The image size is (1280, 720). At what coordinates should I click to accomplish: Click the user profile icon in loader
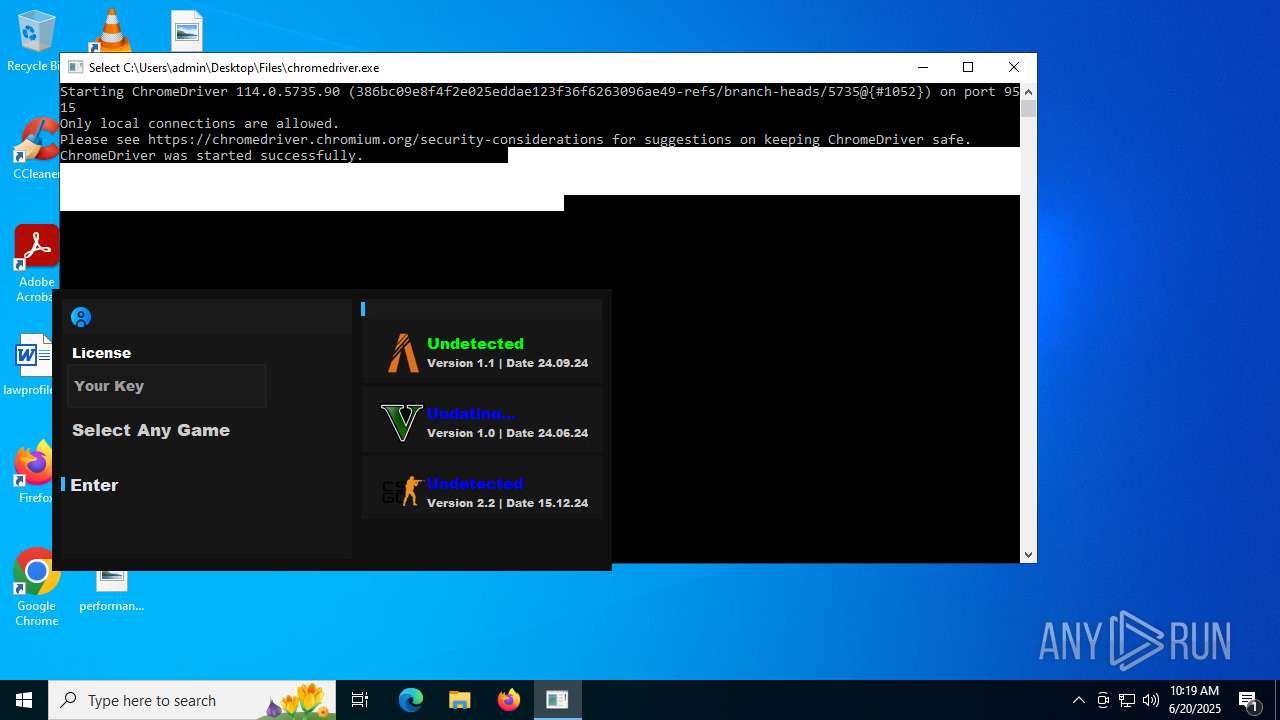click(81, 317)
